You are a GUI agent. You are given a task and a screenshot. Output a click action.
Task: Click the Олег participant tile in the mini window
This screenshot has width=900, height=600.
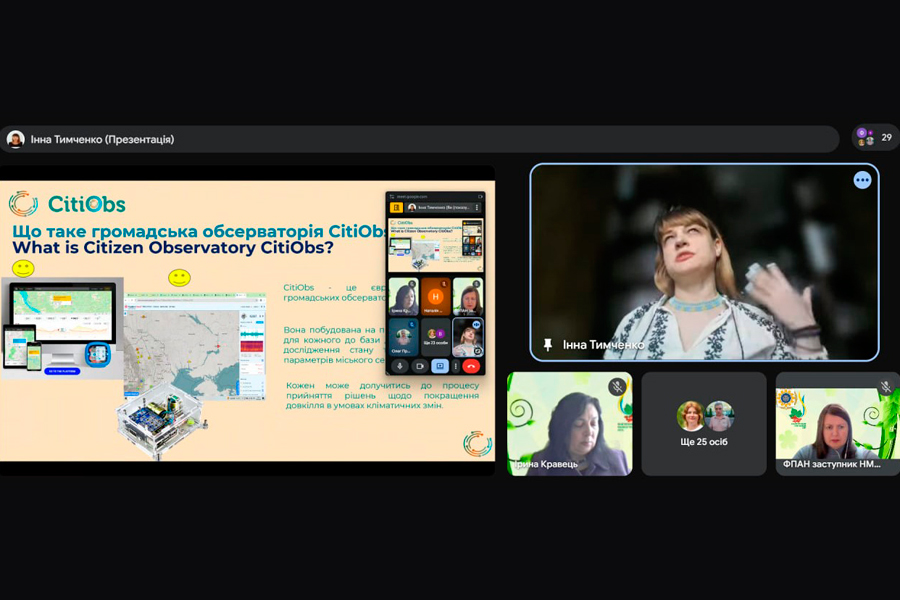point(404,336)
